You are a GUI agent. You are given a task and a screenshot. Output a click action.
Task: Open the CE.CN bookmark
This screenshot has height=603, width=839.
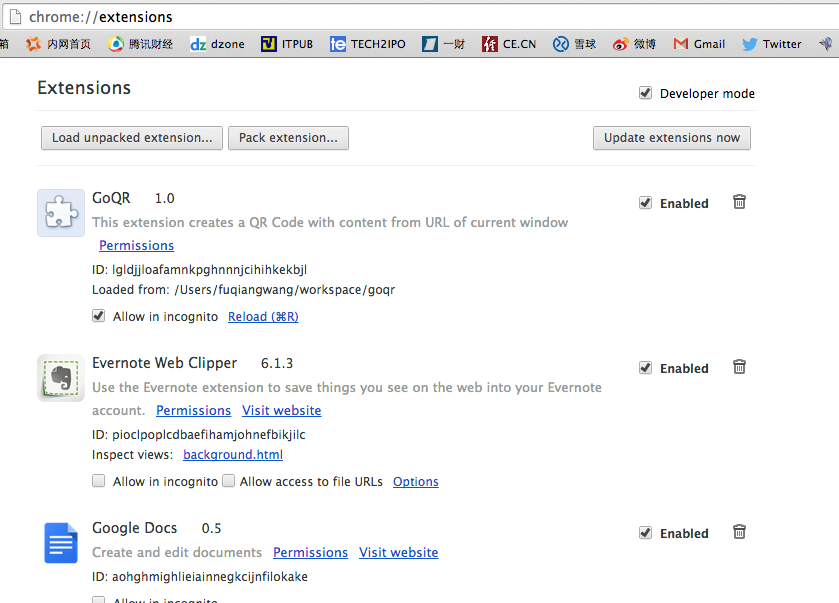pyautogui.click(x=509, y=44)
